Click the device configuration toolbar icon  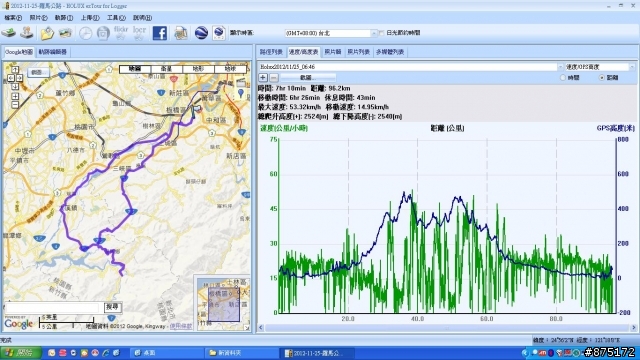pyautogui.click(x=27, y=33)
